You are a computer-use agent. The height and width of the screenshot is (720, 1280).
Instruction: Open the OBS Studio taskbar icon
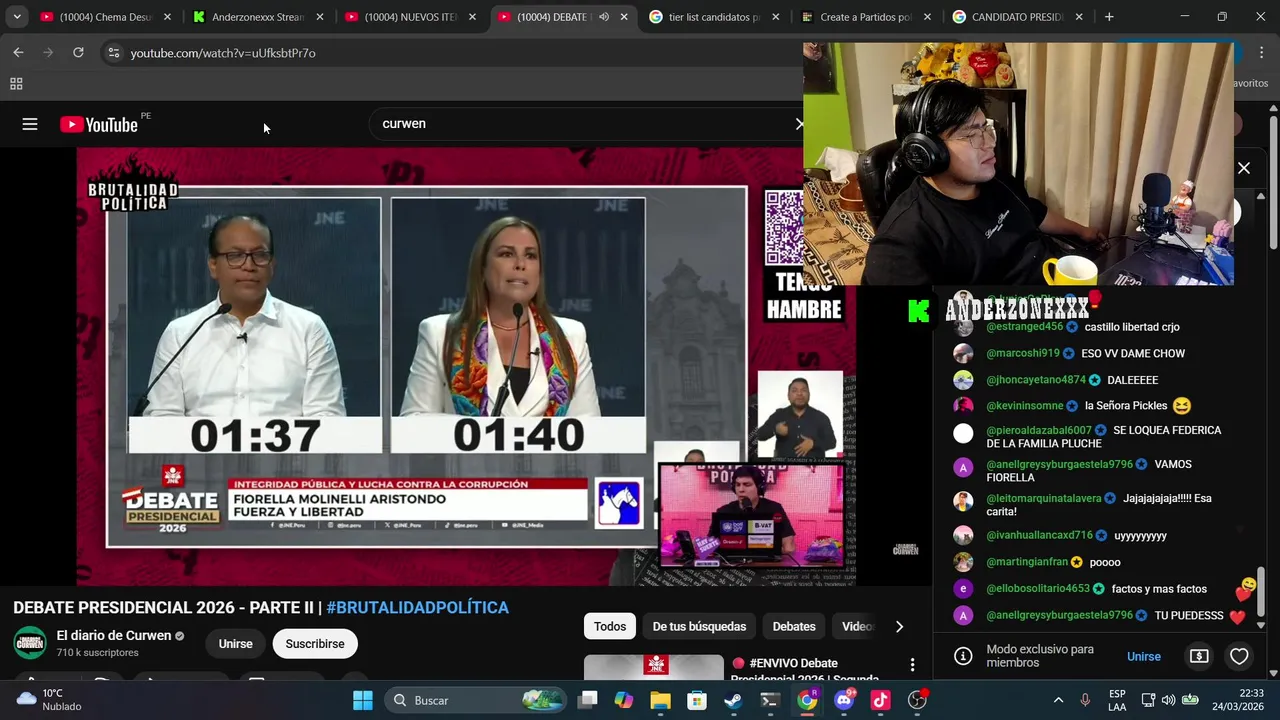click(917, 700)
